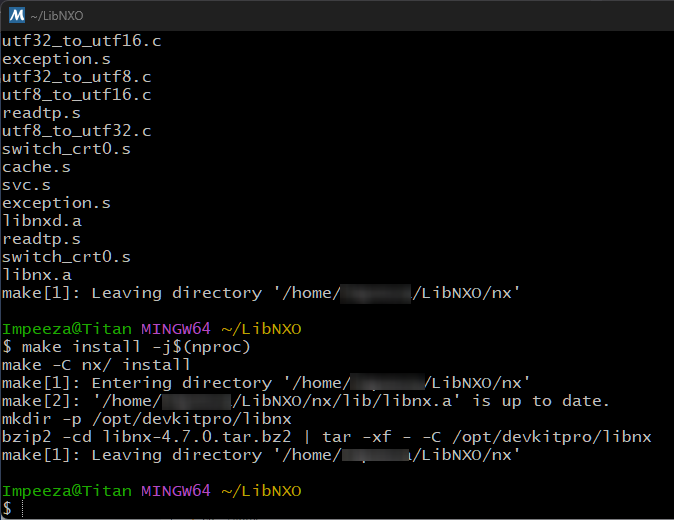Click the bottom 'Impeeza@Titan' prompt line

(x=152, y=491)
